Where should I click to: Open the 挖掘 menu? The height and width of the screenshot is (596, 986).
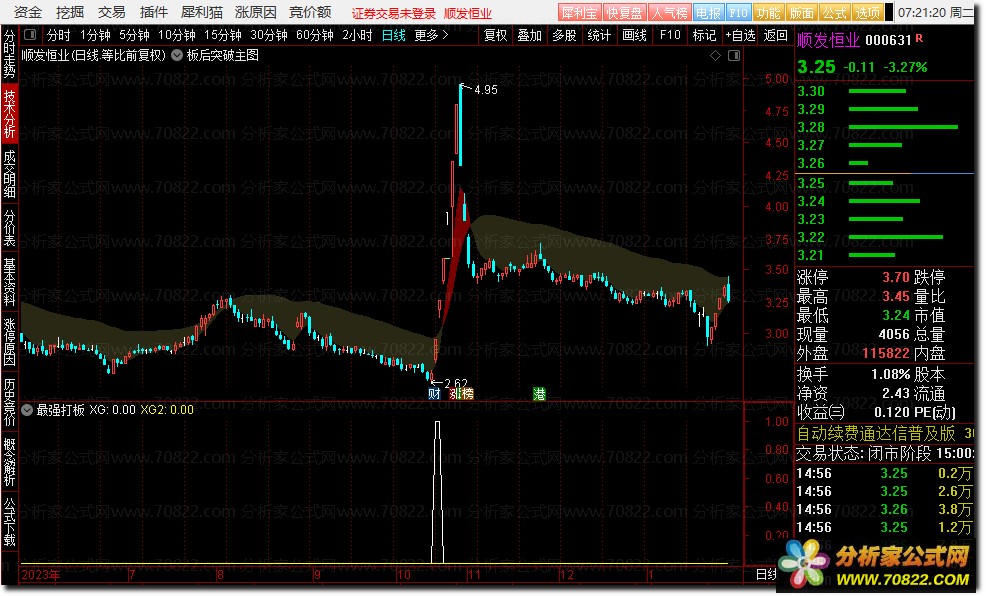coord(70,12)
